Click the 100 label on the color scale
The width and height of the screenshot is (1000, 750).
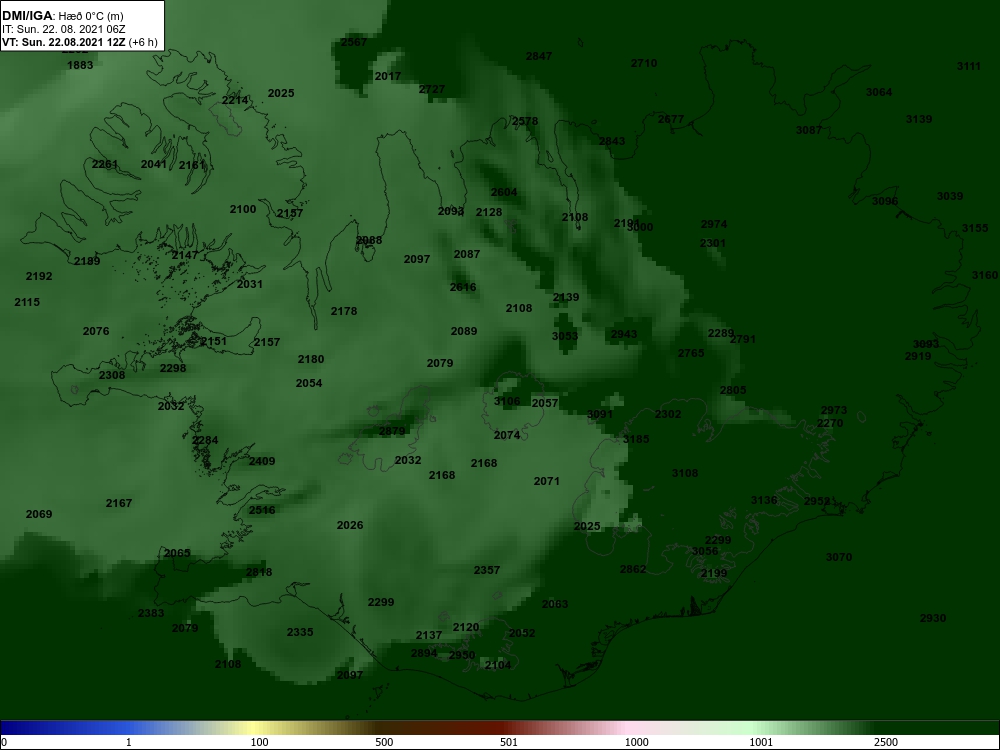click(x=260, y=742)
